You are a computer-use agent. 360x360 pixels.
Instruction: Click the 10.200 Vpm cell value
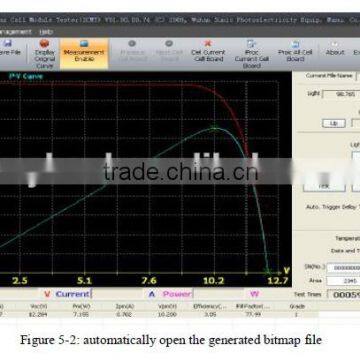(167, 314)
